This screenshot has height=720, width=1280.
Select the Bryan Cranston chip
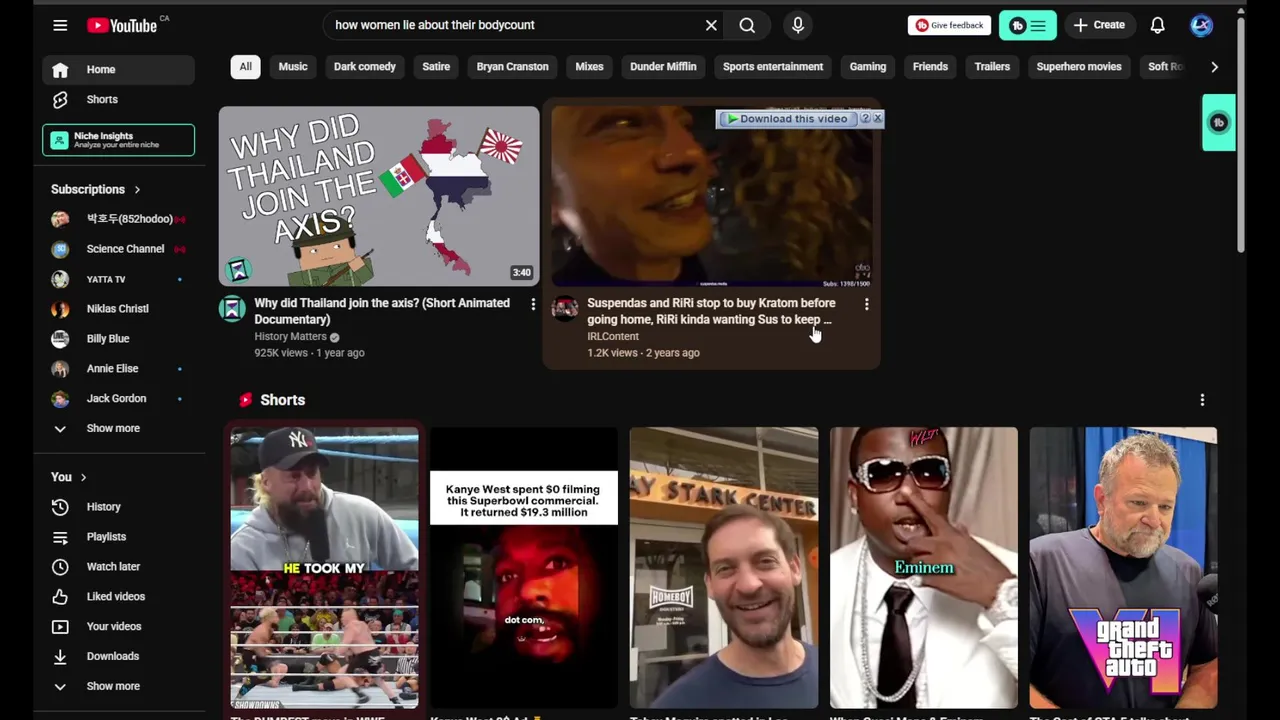513,67
